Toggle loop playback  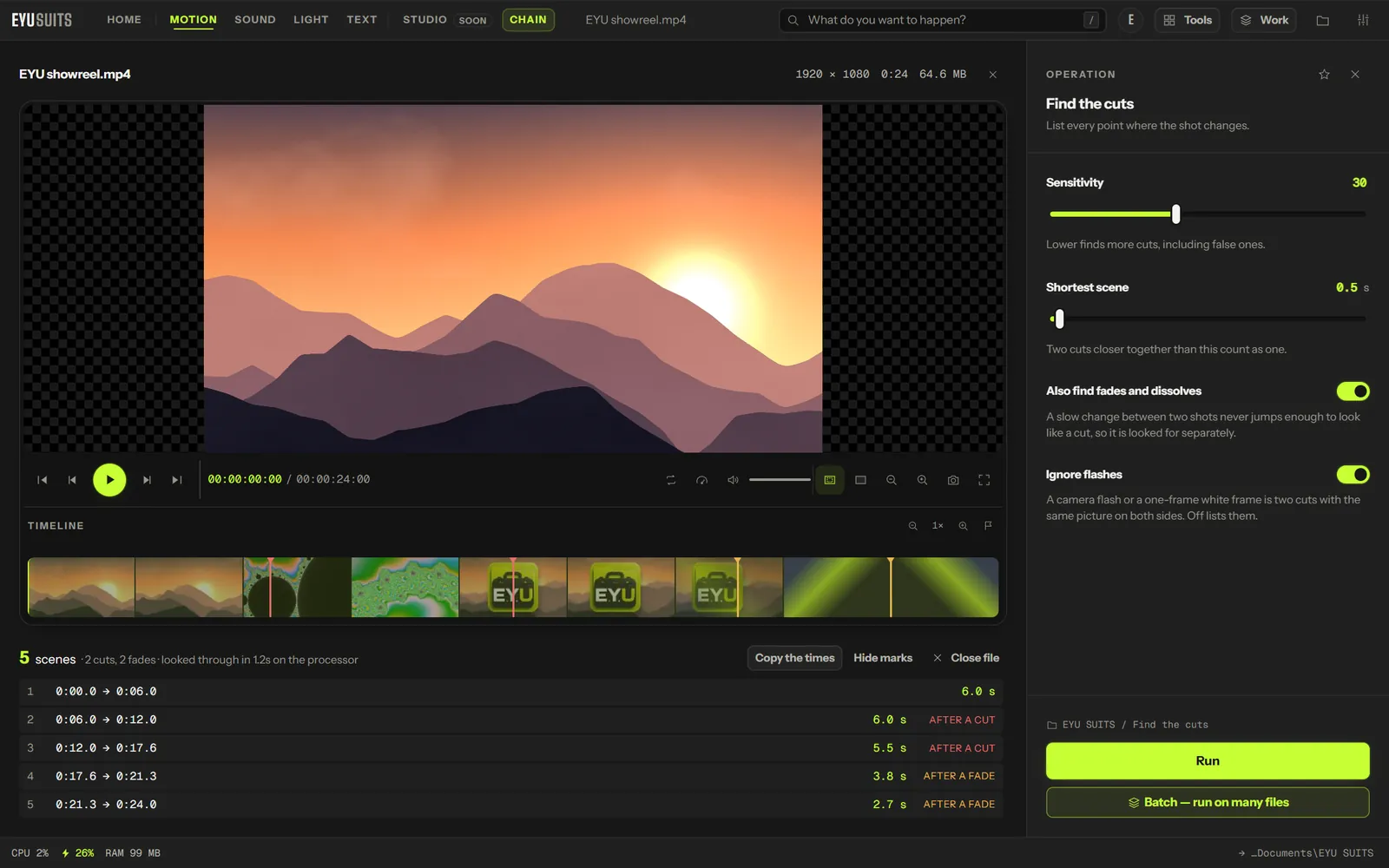pyautogui.click(x=671, y=480)
